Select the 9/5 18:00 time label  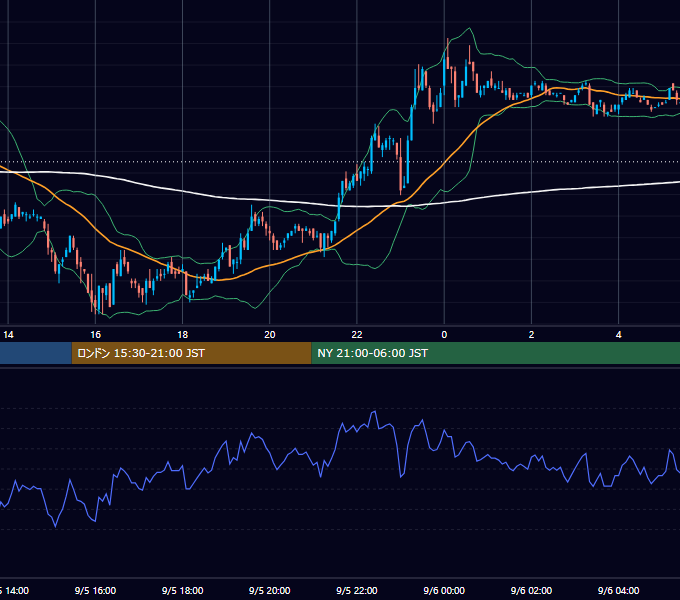coord(182,590)
